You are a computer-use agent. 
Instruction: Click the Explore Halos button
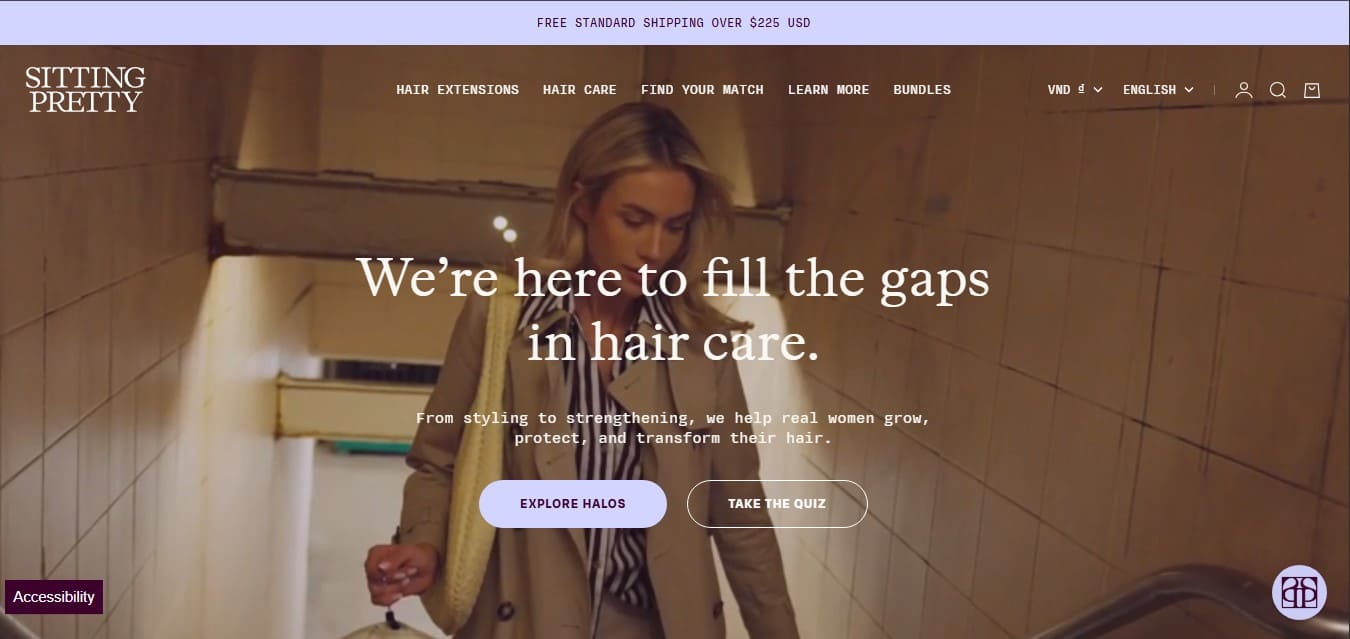573,504
